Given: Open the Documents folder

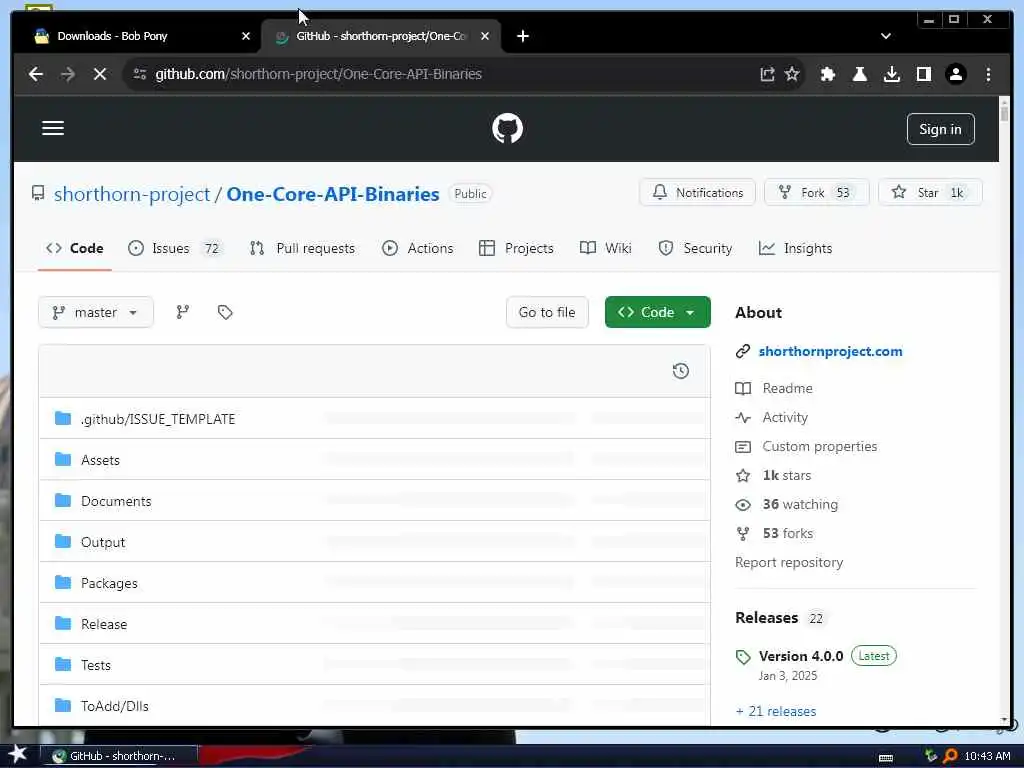Looking at the screenshot, I should 116,502.
